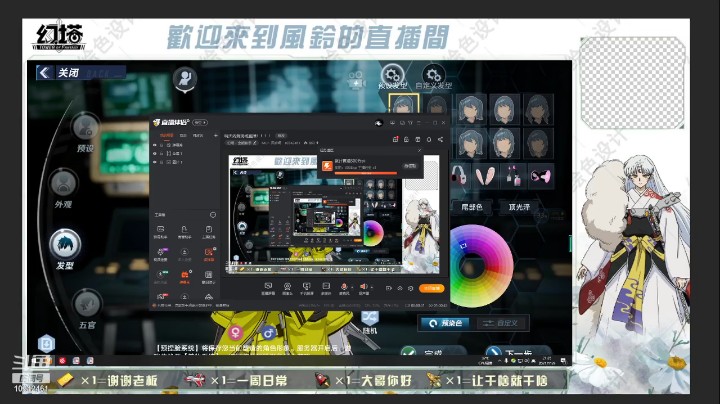Switch to the 预染色 preset dye tab
This screenshot has height=404, width=720.
coord(445,323)
